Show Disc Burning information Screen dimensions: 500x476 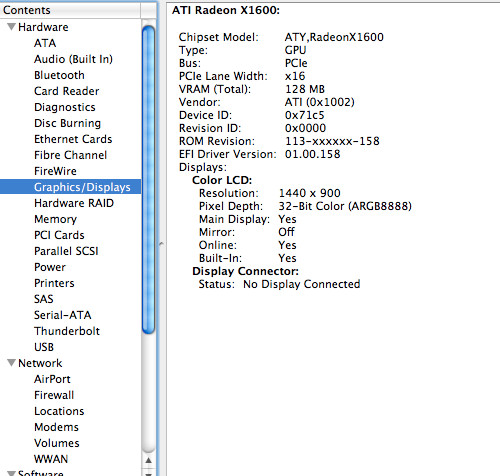[67, 123]
